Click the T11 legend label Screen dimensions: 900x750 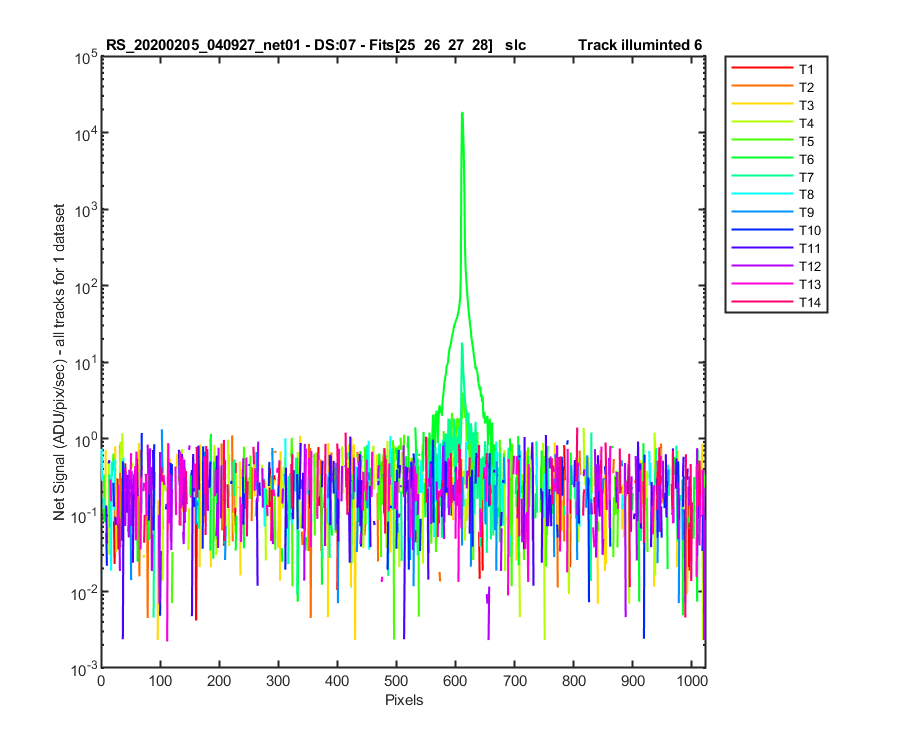click(x=809, y=248)
